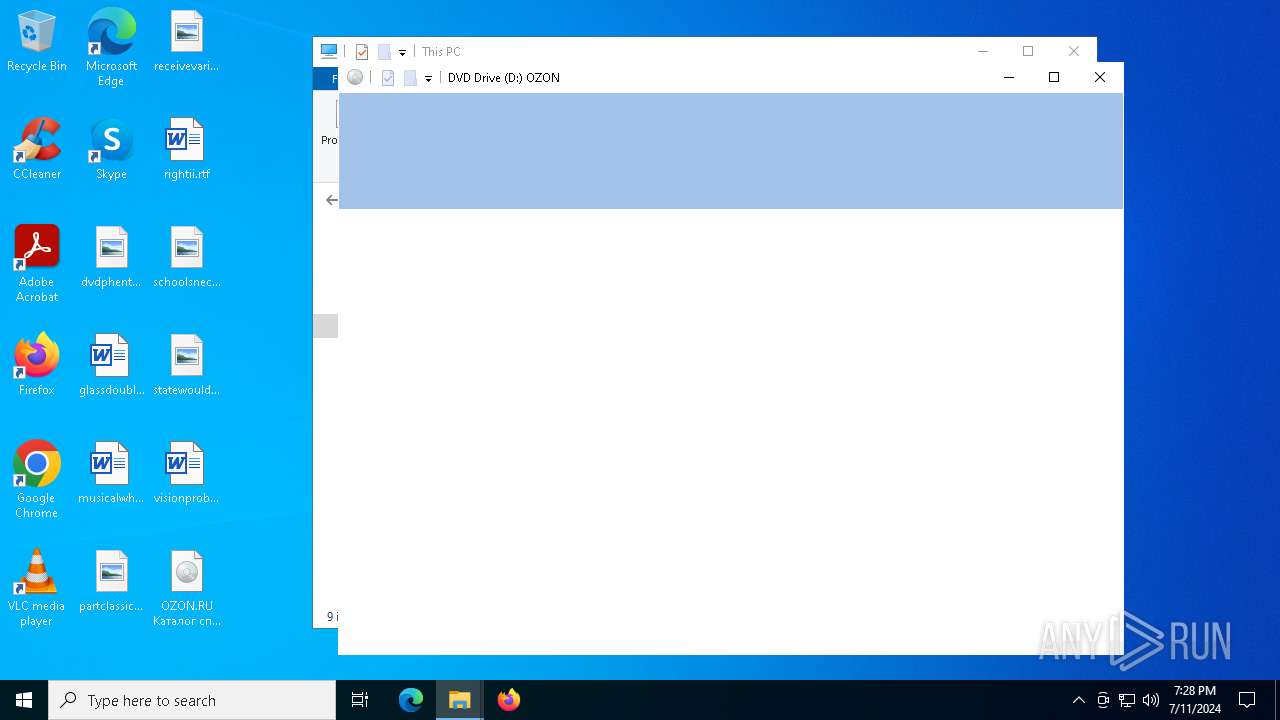Select the rightii.rtf document icon
Screen dimensions: 1280x720
(x=186, y=150)
